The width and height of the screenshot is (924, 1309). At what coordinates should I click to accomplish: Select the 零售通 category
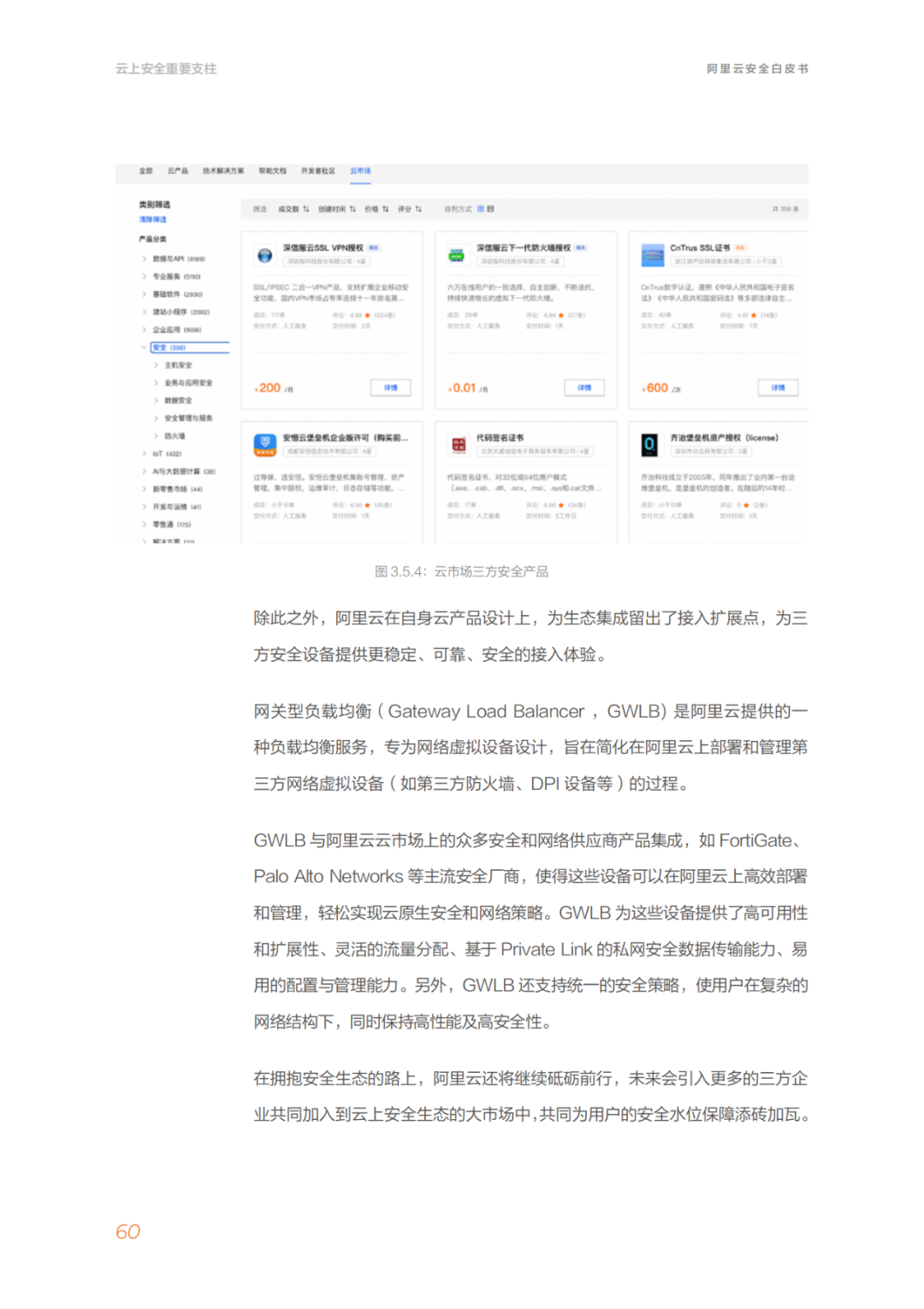pyautogui.click(x=172, y=524)
